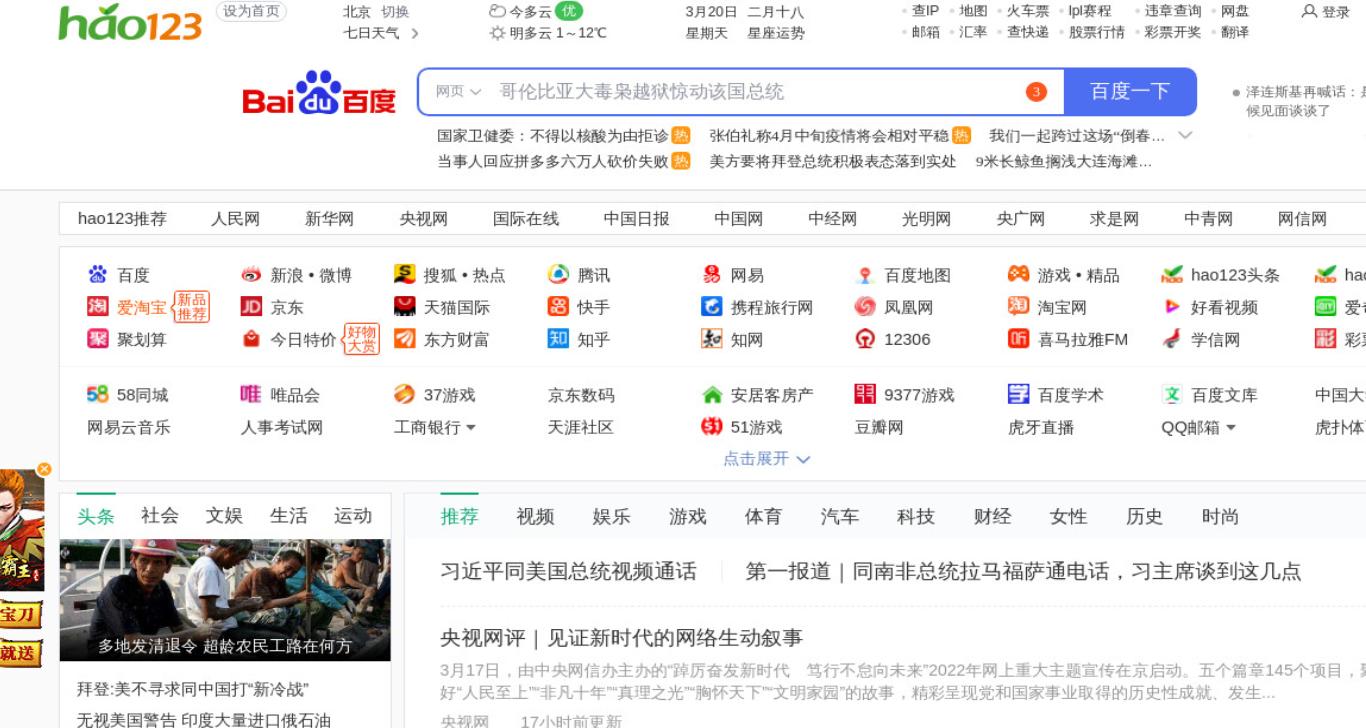Open 爱淘宝 icon link
The width and height of the screenshot is (1366, 728).
pyautogui.click(x=97, y=307)
